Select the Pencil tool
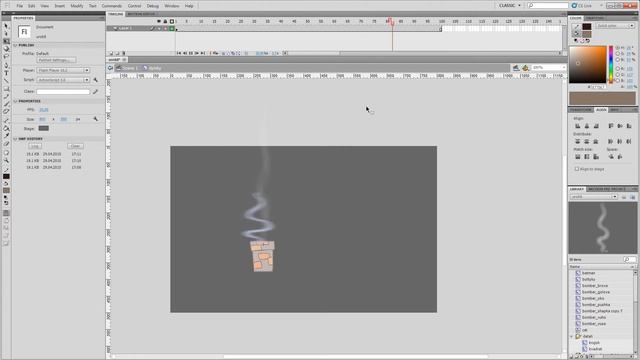This screenshot has height=360, width=640. point(6,96)
